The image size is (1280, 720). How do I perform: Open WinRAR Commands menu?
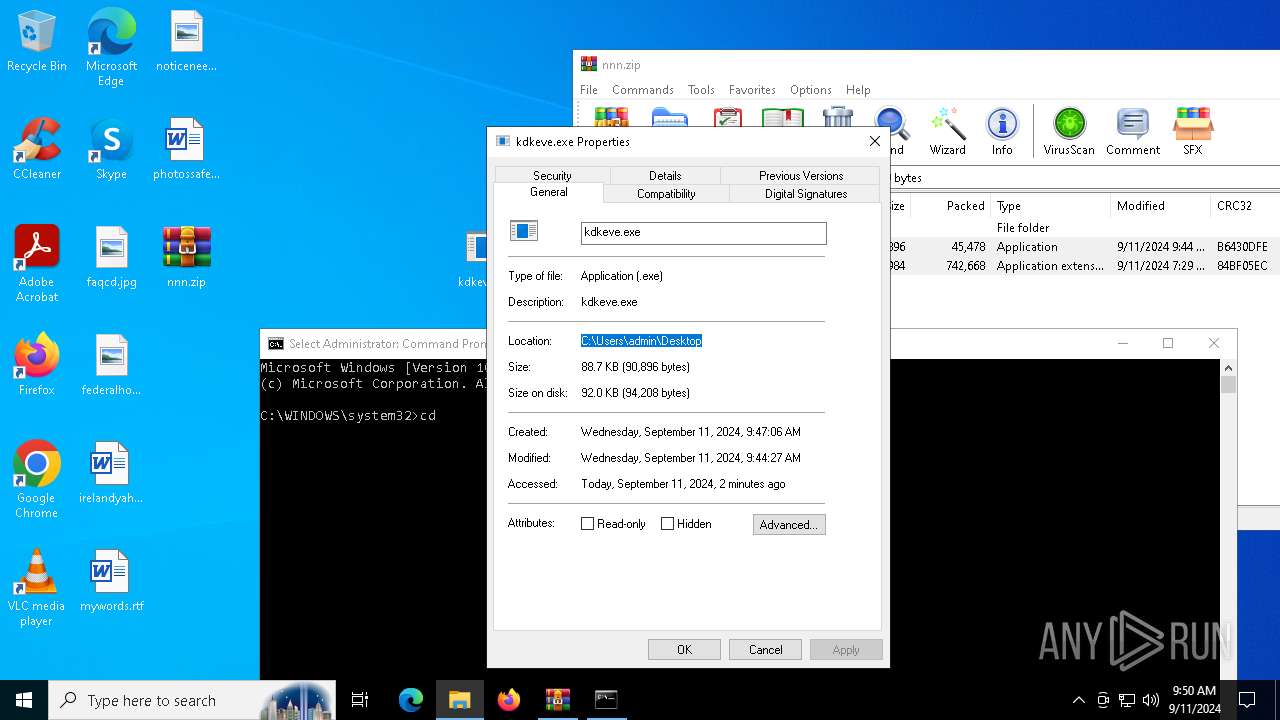[643, 90]
